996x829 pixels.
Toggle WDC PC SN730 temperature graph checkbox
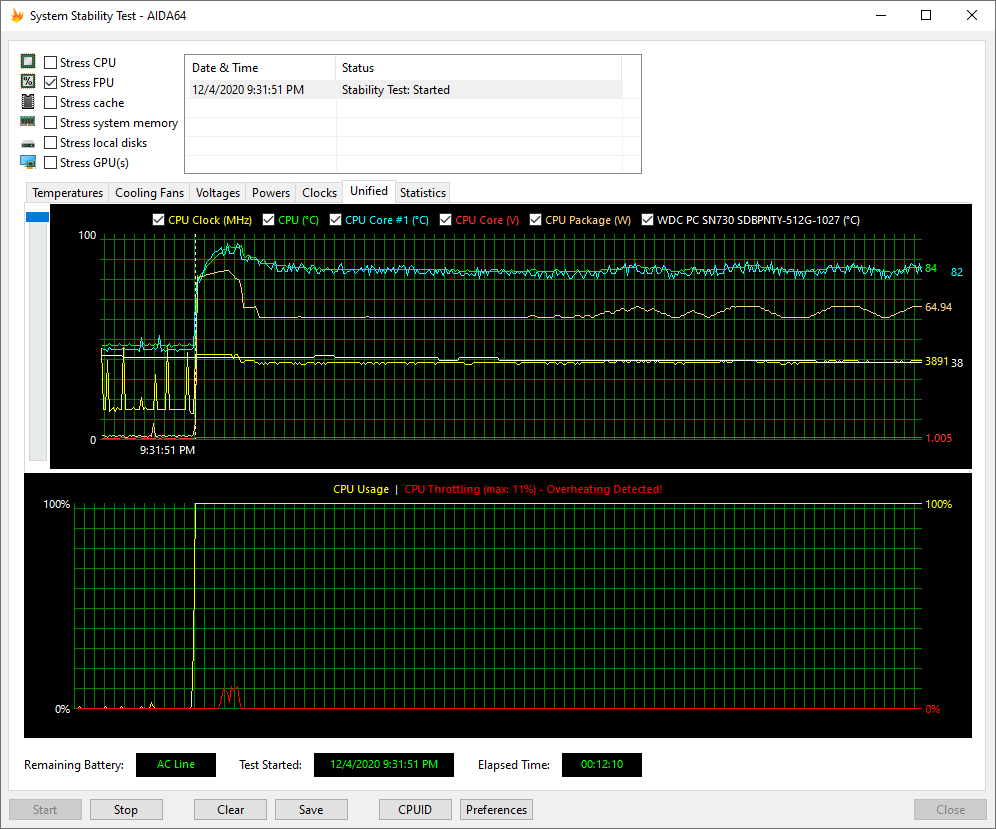pos(647,220)
